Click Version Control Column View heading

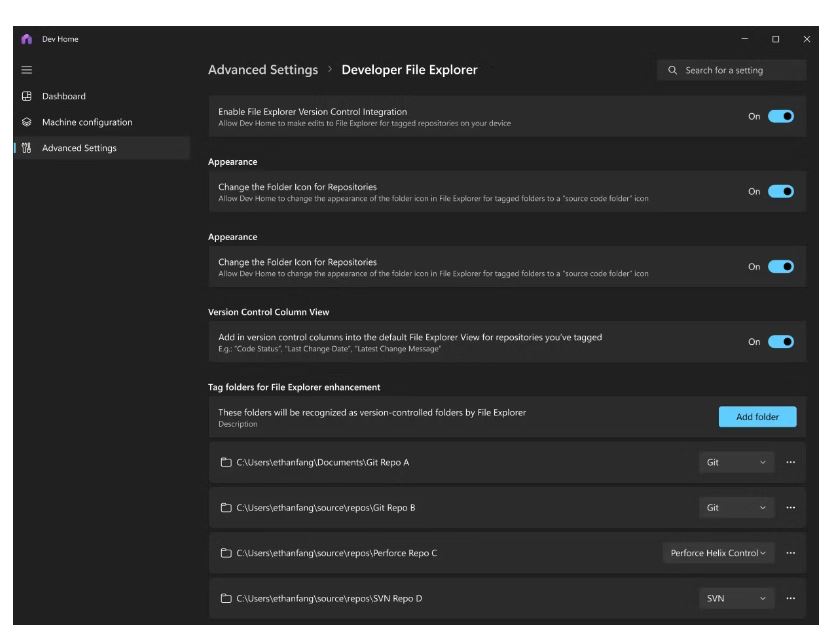tap(269, 312)
